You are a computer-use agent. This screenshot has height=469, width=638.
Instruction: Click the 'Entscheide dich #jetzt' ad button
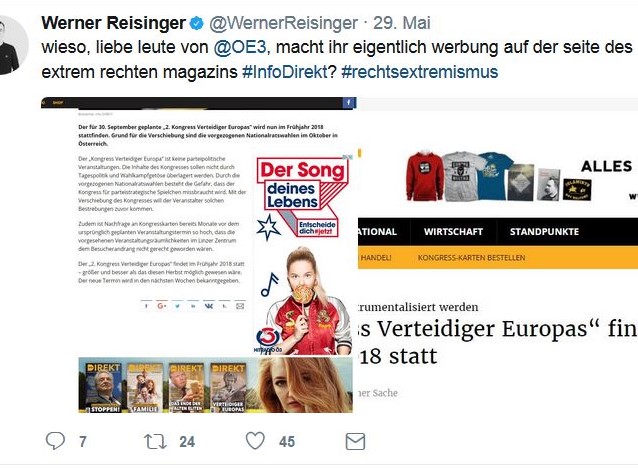(317, 228)
